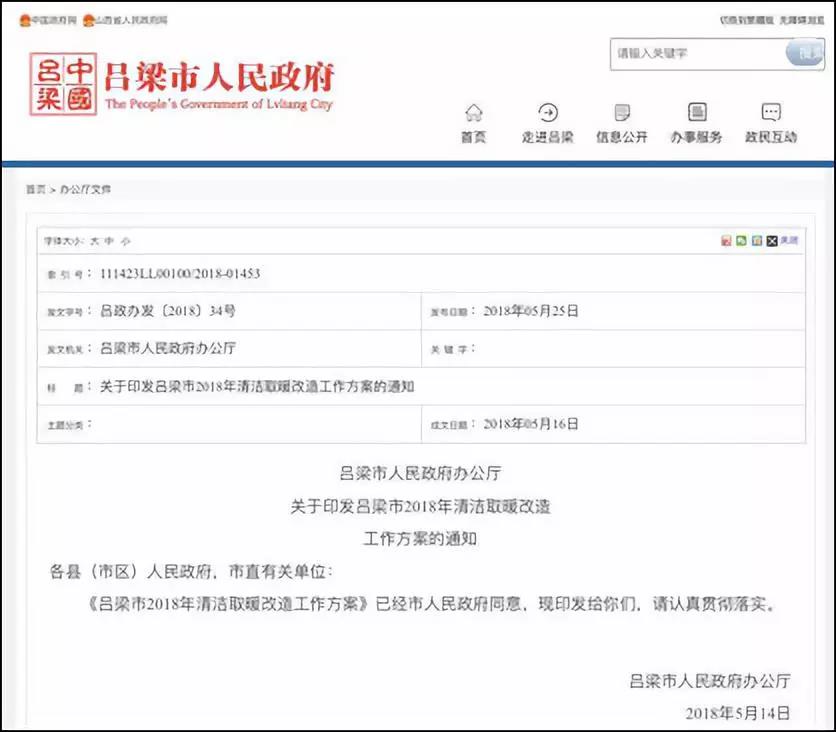The width and height of the screenshot is (836, 732).
Task: Click the orange print icon above the document
Action: 757,240
